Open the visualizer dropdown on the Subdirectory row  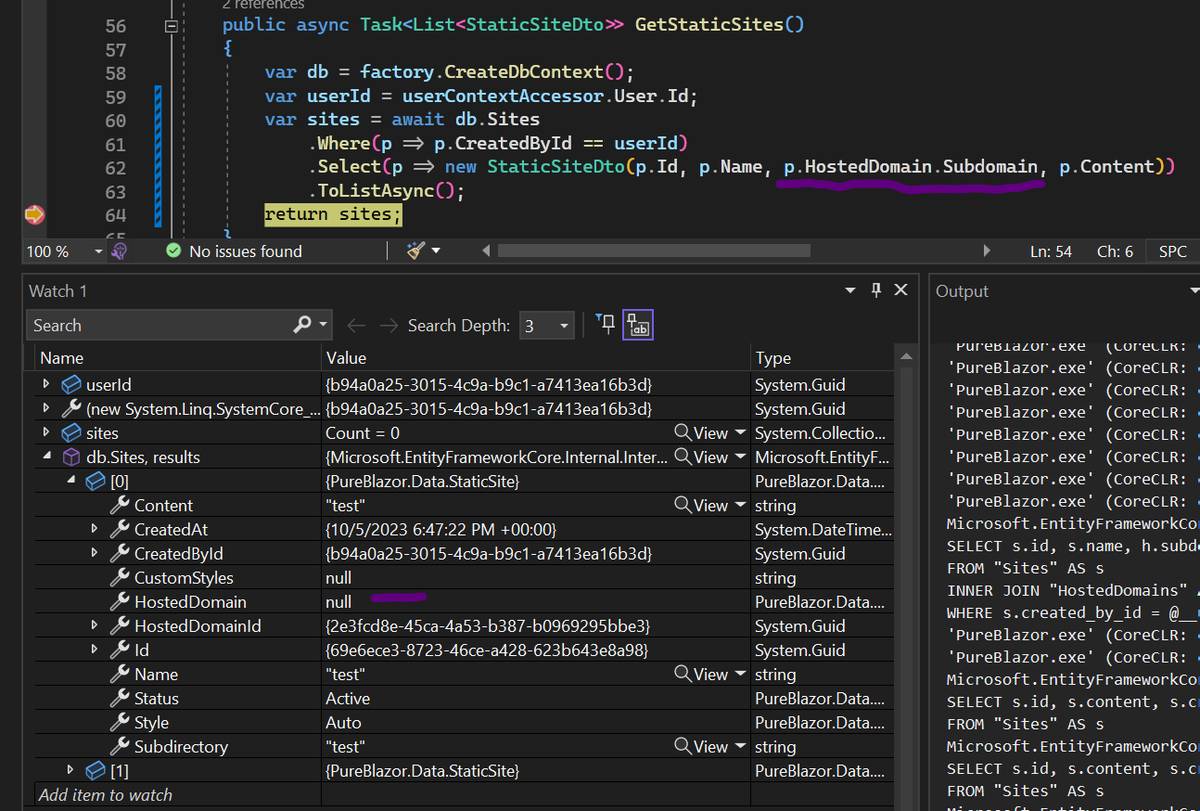pyautogui.click(x=740, y=747)
